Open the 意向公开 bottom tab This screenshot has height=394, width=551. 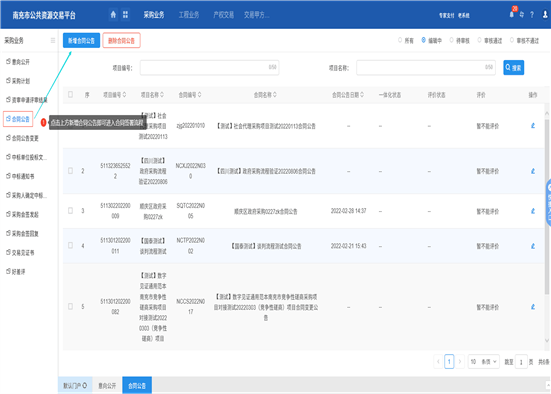[x=107, y=386]
